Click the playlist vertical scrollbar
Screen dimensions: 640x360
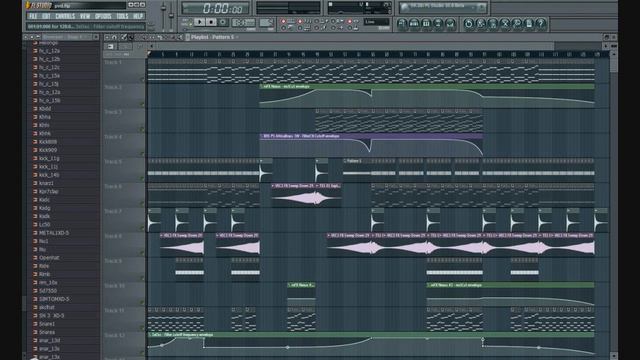(x=613, y=204)
